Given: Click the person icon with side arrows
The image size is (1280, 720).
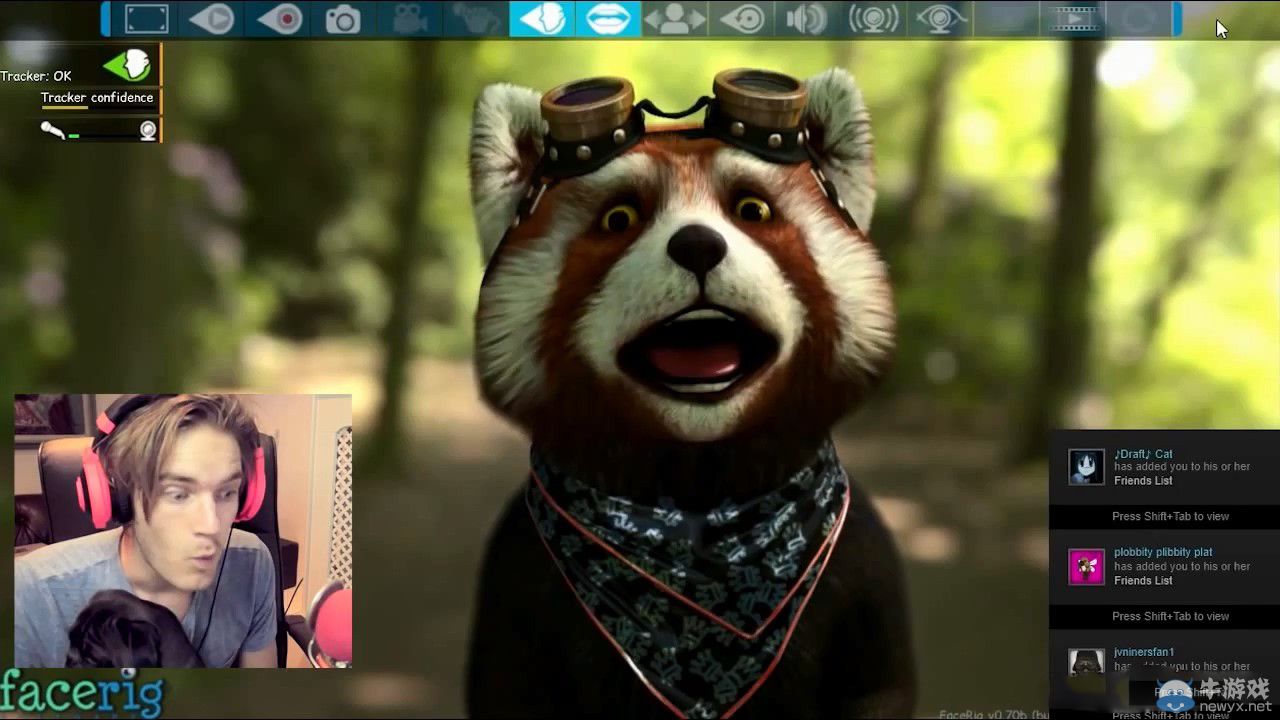Looking at the screenshot, I should coord(674,19).
